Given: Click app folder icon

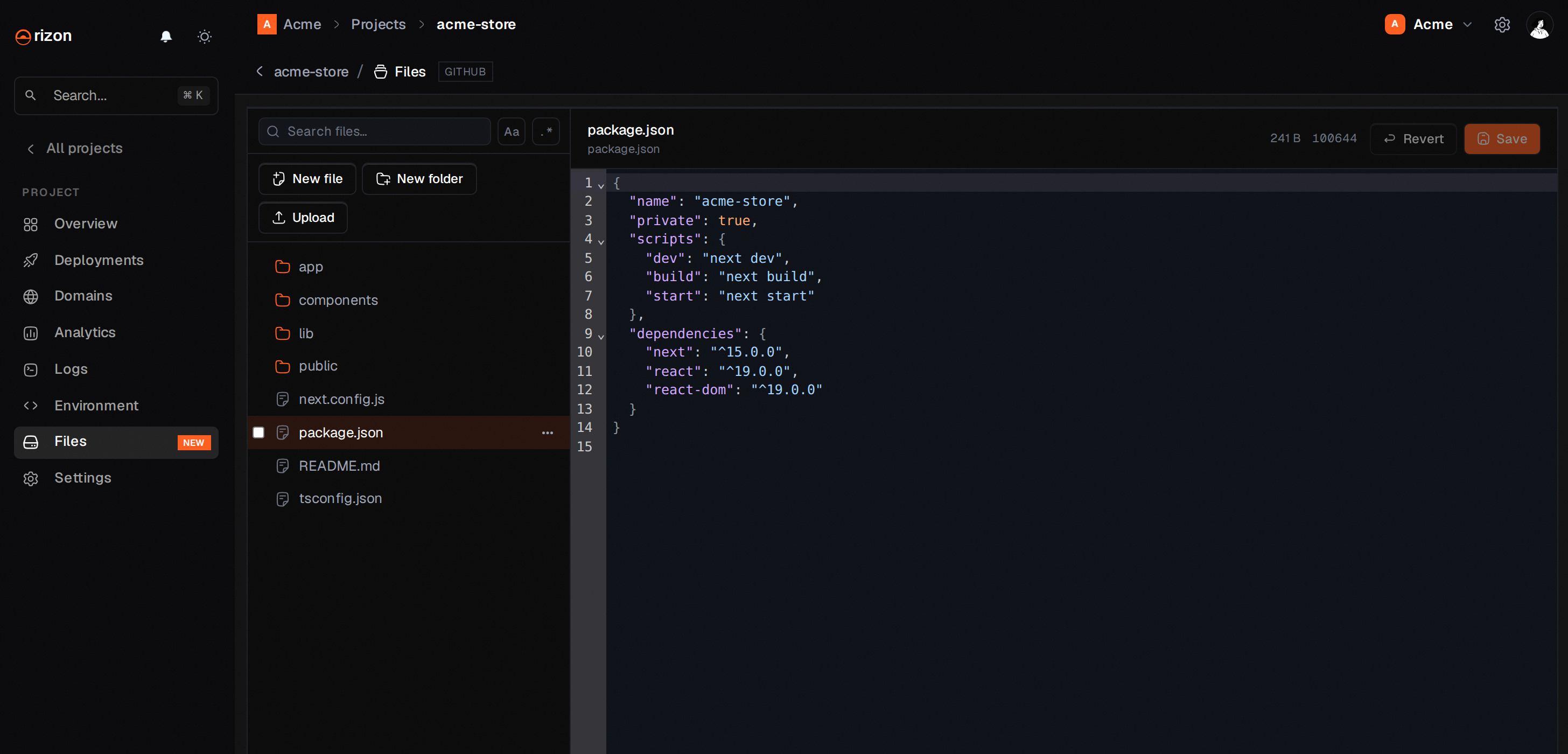Looking at the screenshot, I should [283, 267].
